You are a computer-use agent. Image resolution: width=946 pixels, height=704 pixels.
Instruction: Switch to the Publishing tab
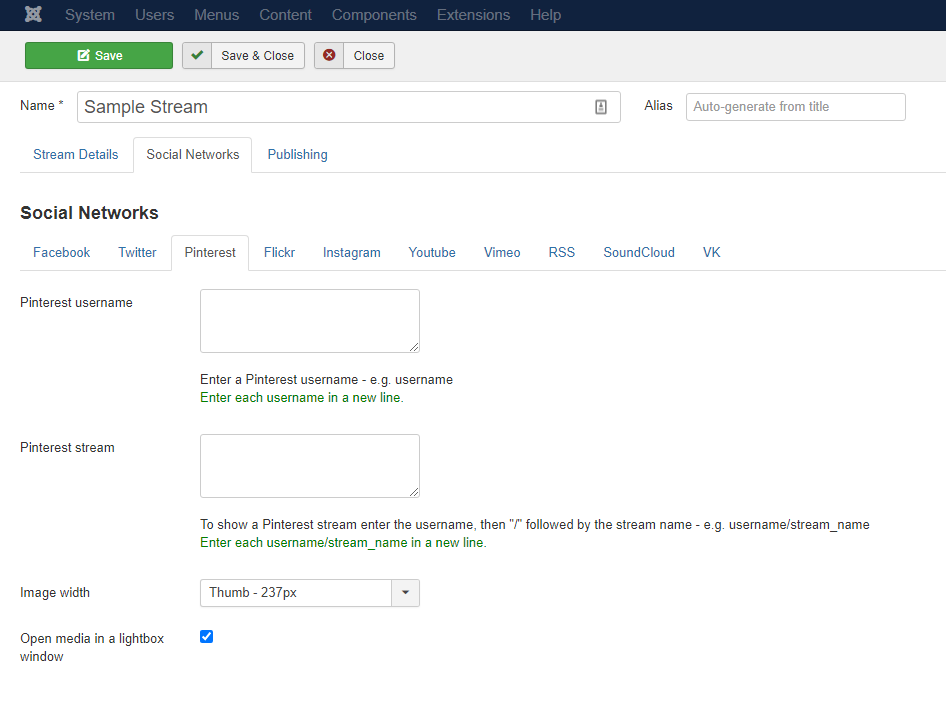coord(297,154)
